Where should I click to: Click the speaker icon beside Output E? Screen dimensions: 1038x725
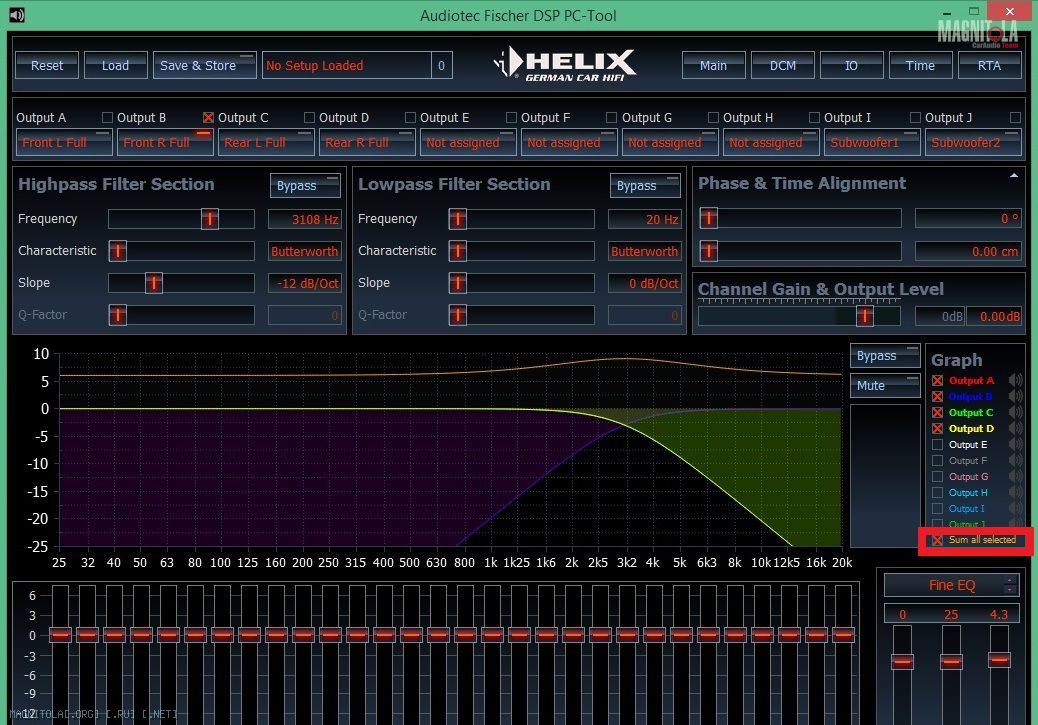click(1016, 445)
